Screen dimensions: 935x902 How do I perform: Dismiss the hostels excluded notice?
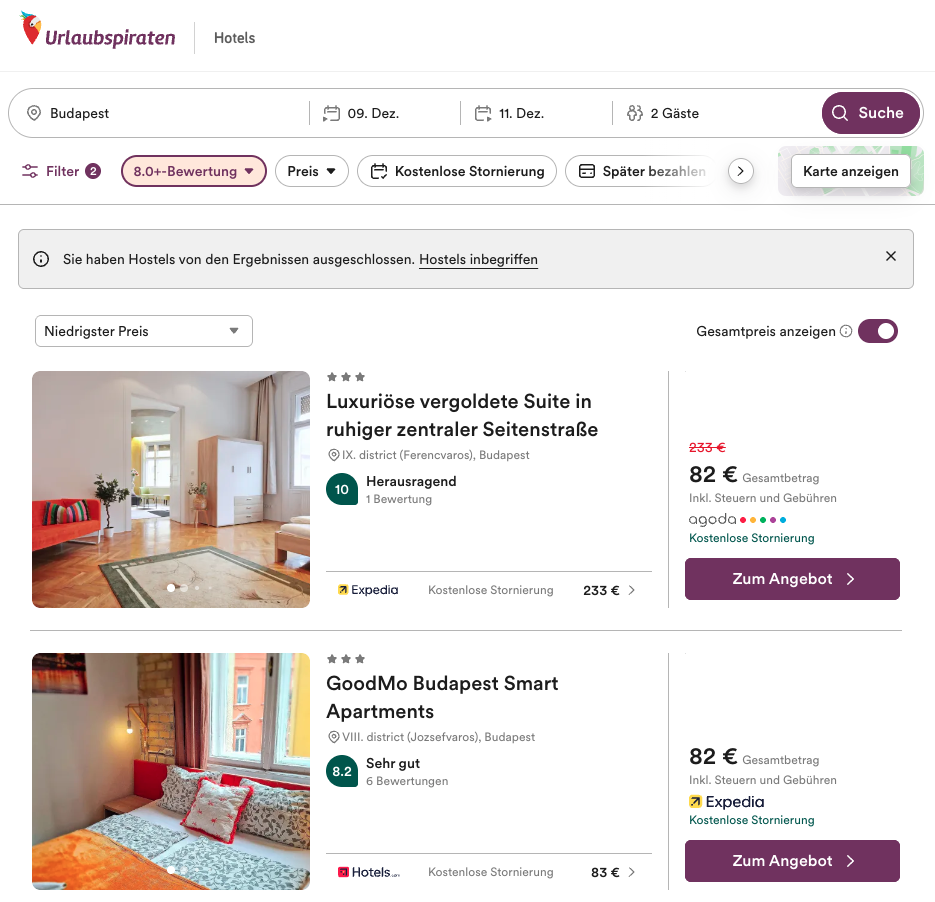point(891,256)
